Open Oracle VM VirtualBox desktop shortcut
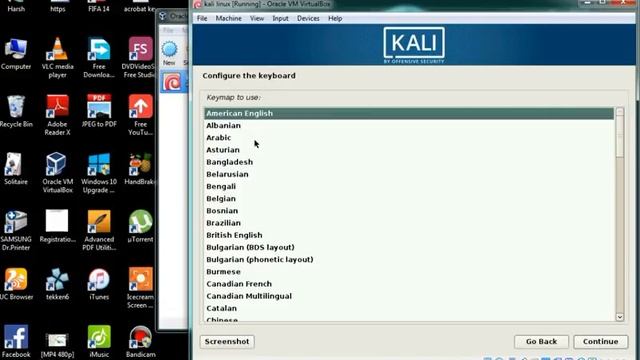This screenshot has height=360, width=640. point(58,173)
